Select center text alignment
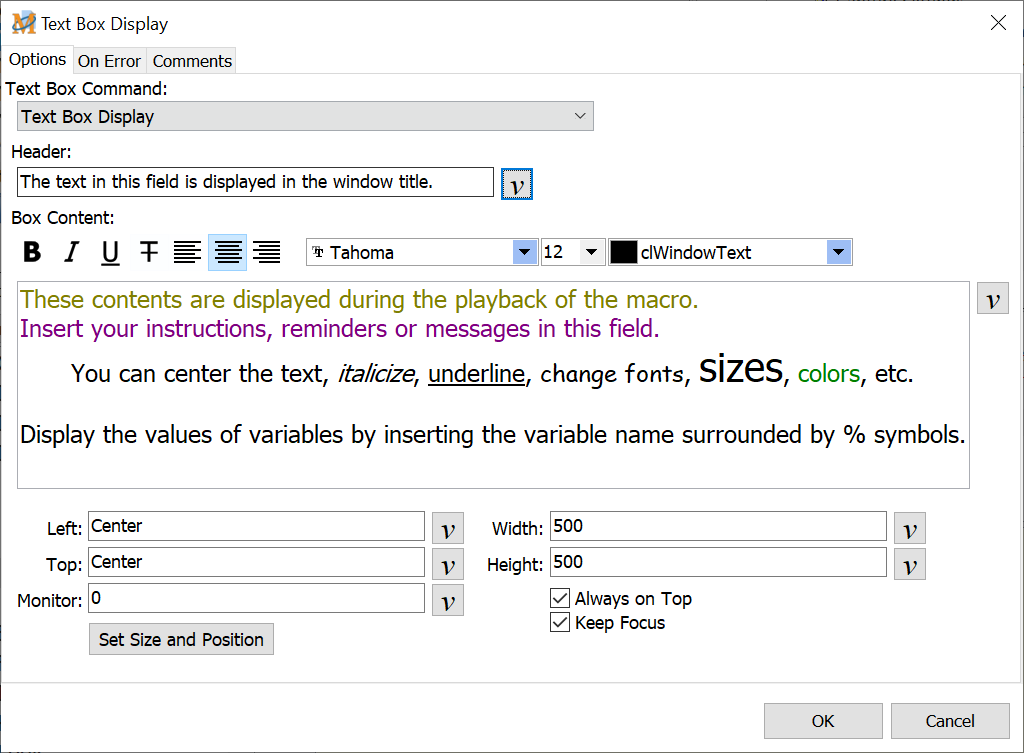The height and width of the screenshot is (753, 1024). click(227, 252)
